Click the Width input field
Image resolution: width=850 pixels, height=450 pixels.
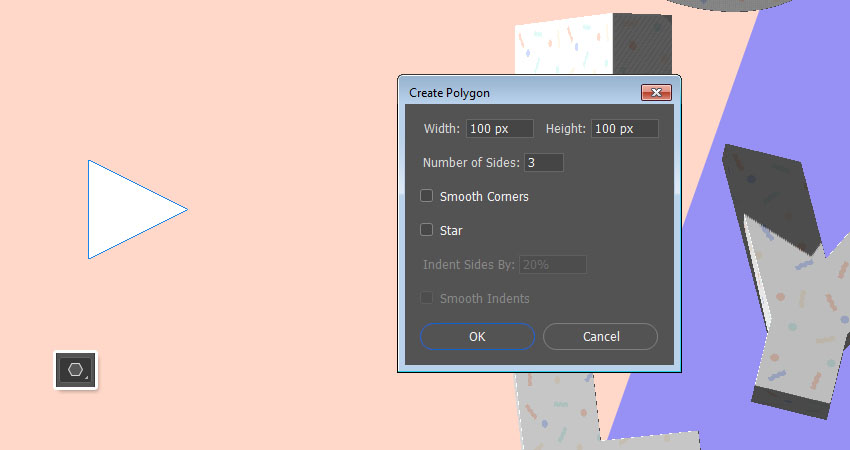click(x=499, y=129)
